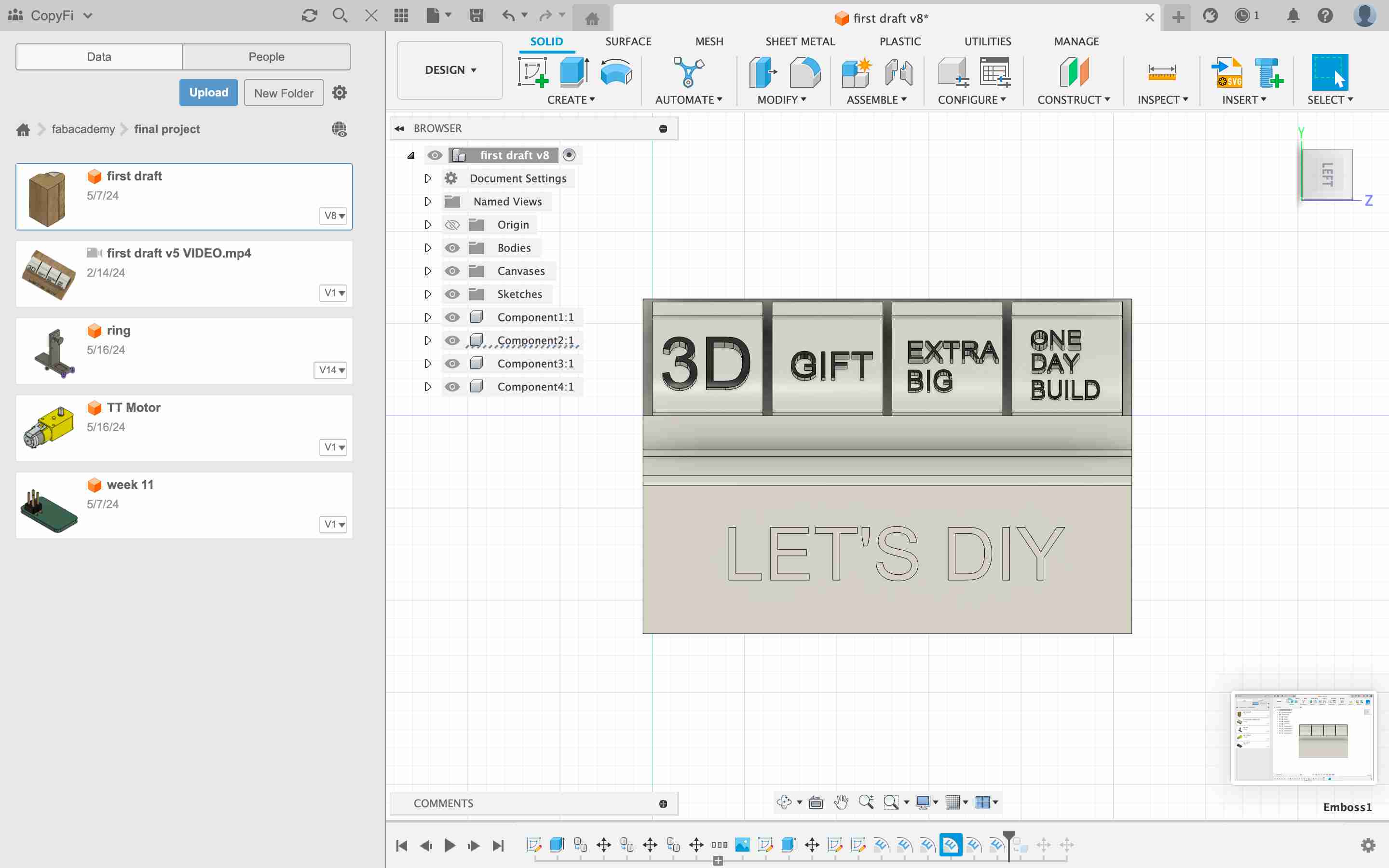1389x868 pixels.
Task: Click the Utilities menu tab
Action: coord(987,41)
